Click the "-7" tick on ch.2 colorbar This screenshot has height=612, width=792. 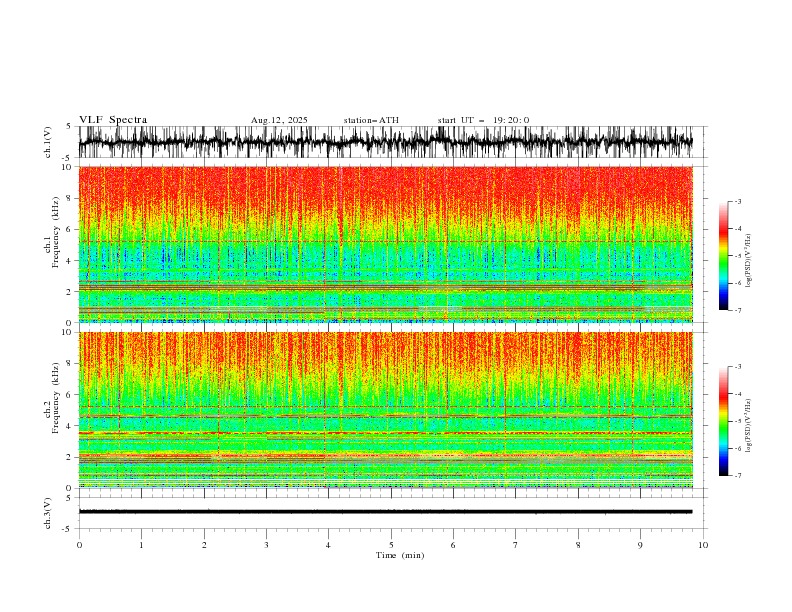[738, 476]
